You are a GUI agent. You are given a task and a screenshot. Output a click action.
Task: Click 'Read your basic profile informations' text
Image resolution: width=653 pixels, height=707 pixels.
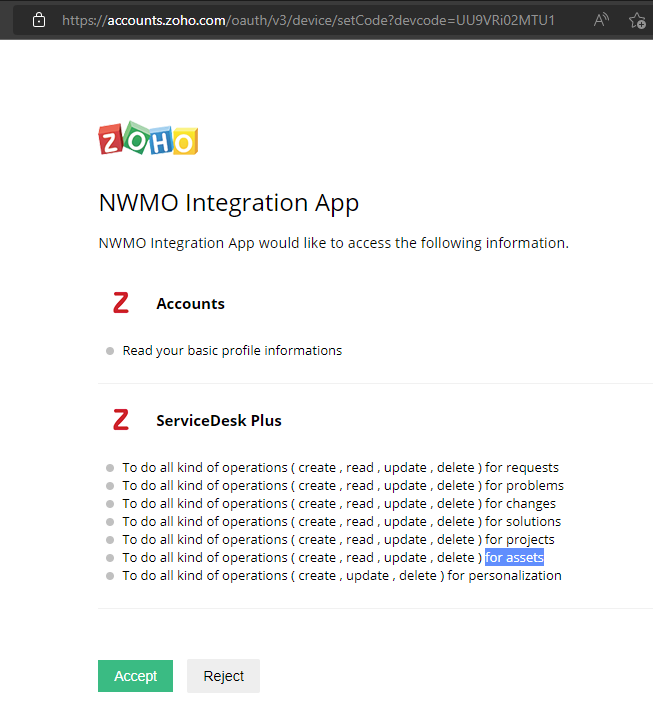(232, 351)
